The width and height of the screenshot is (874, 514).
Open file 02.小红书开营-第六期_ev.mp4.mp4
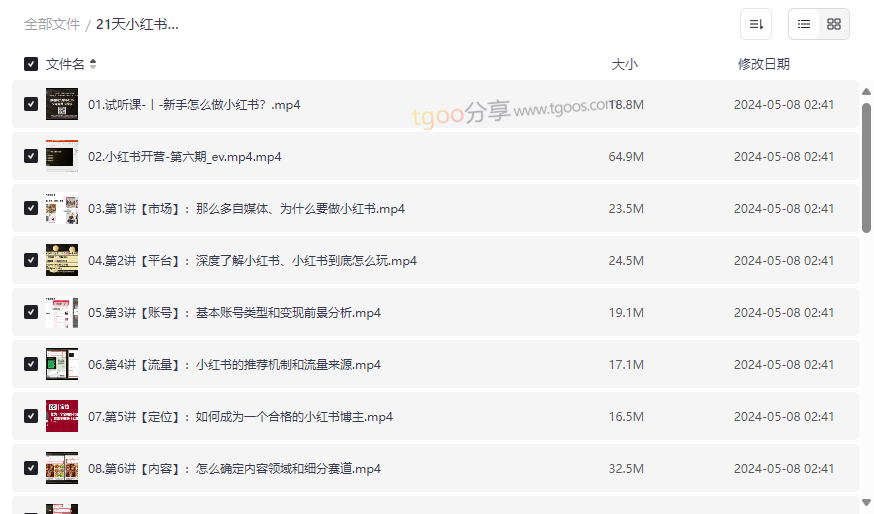click(184, 157)
